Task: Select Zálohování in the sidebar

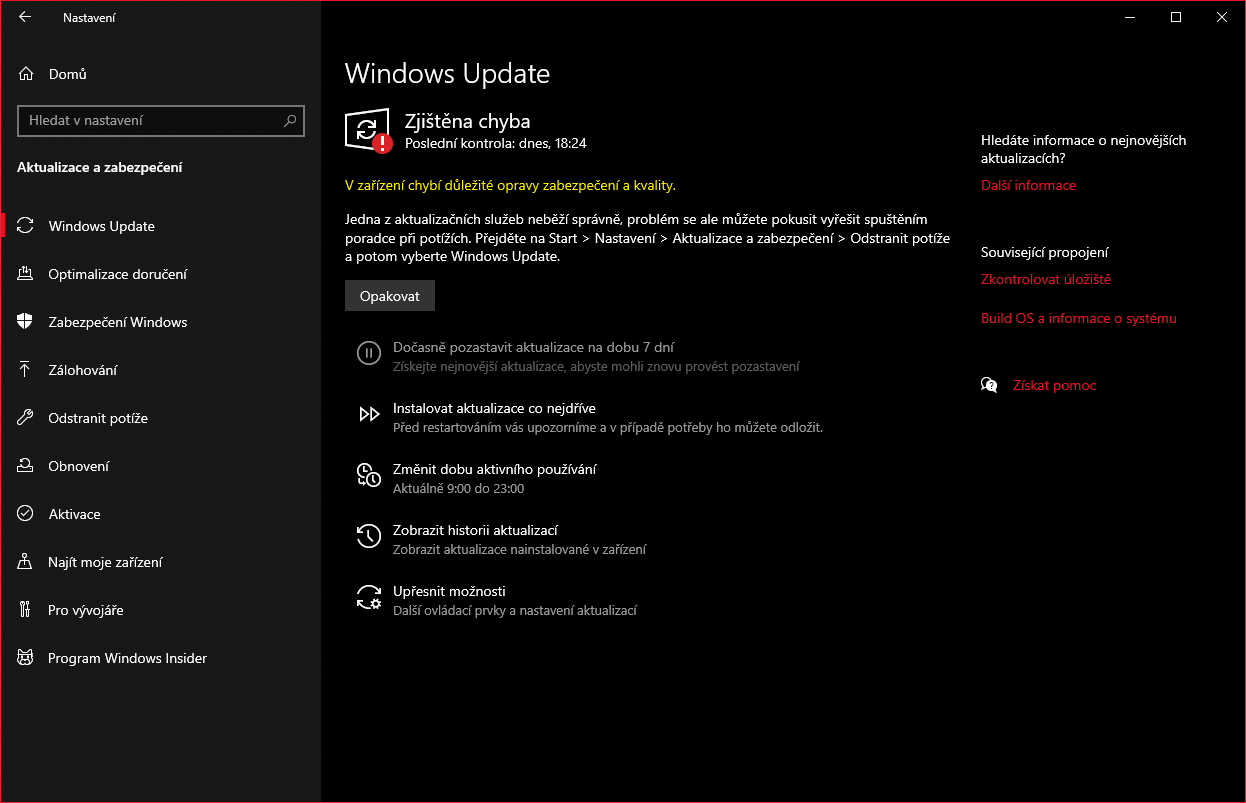Action: tap(83, 370)
